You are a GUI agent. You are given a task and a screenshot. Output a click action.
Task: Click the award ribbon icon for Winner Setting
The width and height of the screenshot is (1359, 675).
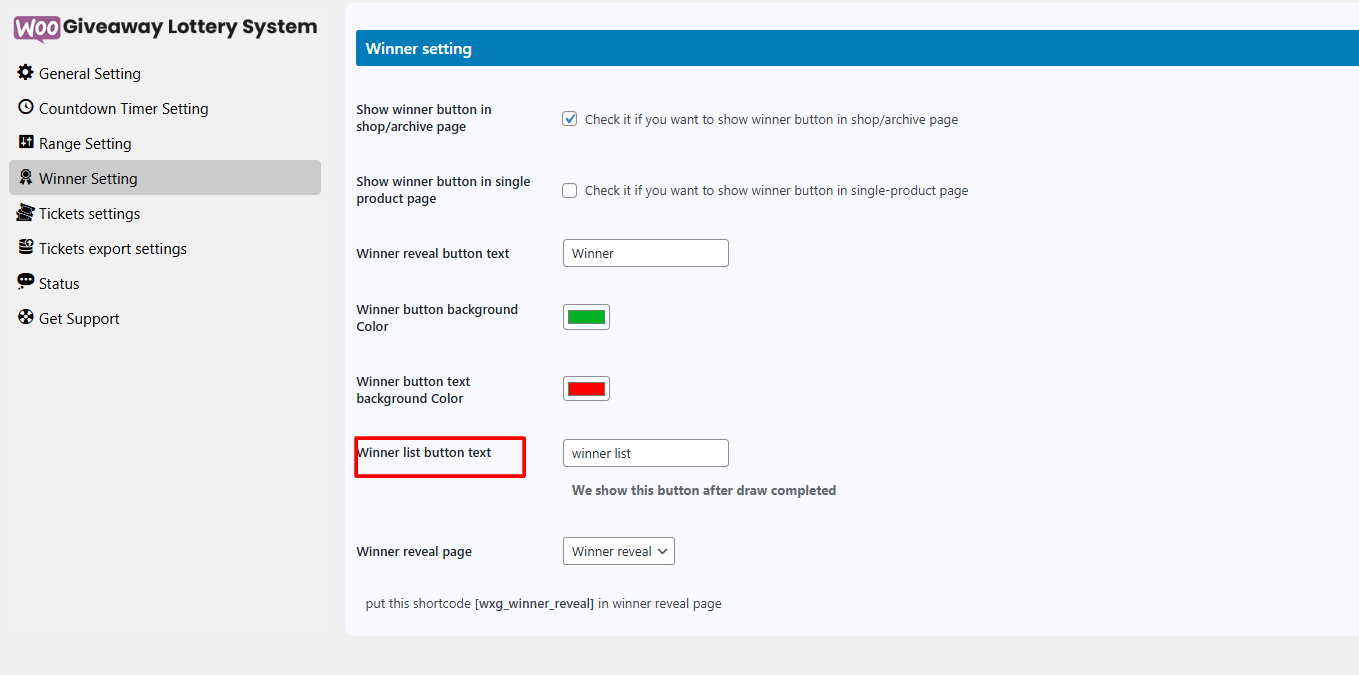26,178
